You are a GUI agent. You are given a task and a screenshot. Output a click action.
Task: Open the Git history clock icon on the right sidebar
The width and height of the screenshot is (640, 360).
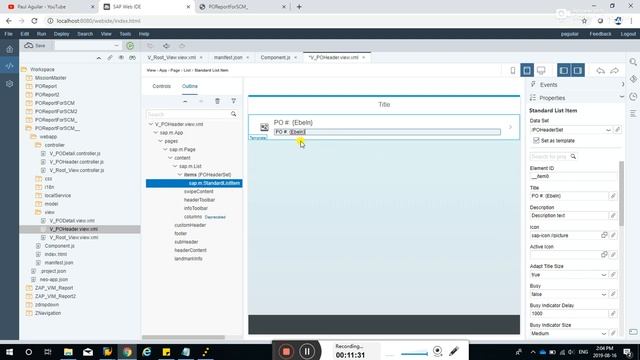[633, 97]
